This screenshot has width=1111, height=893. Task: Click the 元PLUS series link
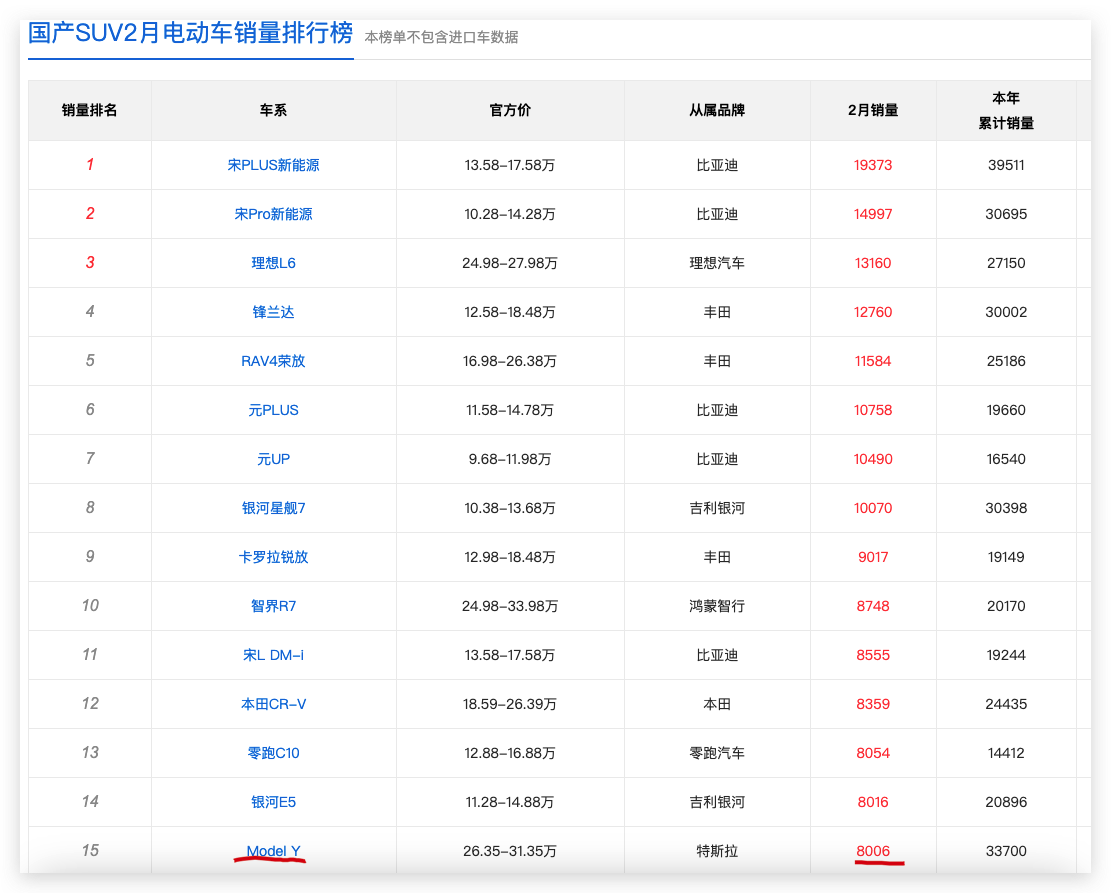click(x=273, y=410)
